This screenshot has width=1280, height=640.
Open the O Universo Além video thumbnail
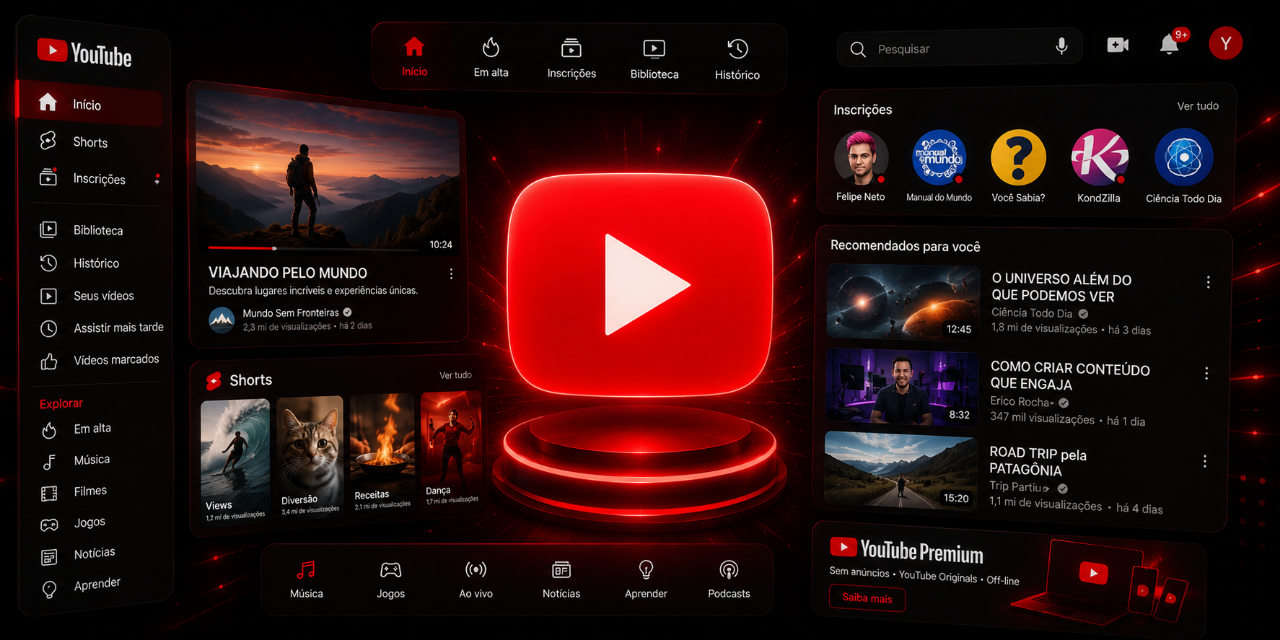(x=903, y=301)
